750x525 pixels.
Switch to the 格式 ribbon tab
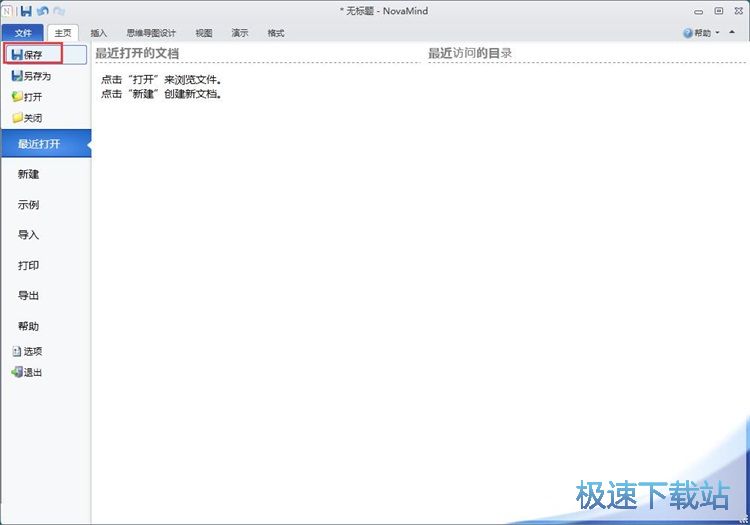(x=276, y=33)
